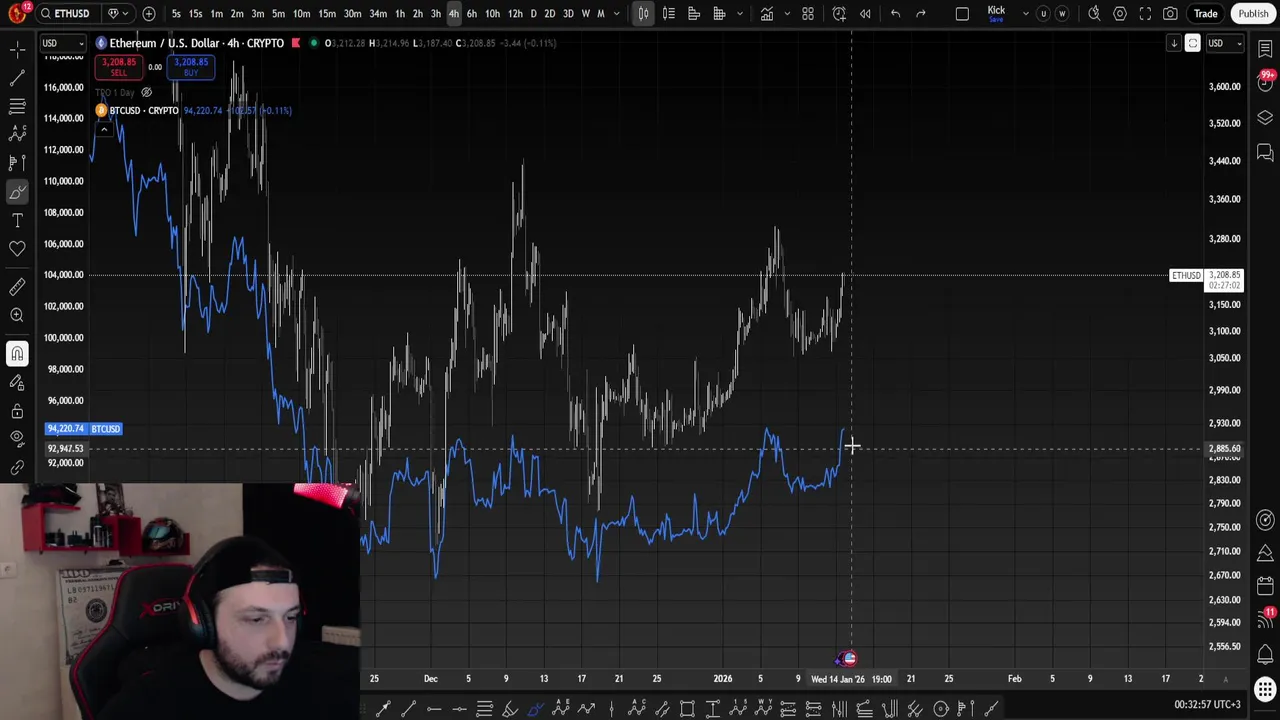This screenshot has height=720, width=1280.
Task: Toggle lock all drawings
Action: [17, 410]
